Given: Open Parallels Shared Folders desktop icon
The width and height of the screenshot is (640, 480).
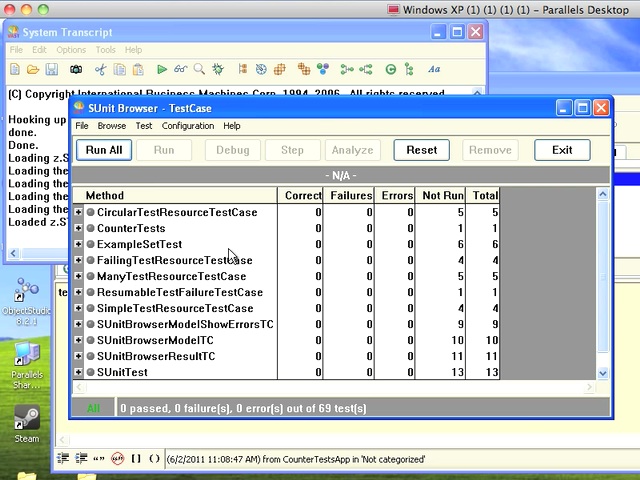Looking at the screenshot, I should click(x=27, y=366).
